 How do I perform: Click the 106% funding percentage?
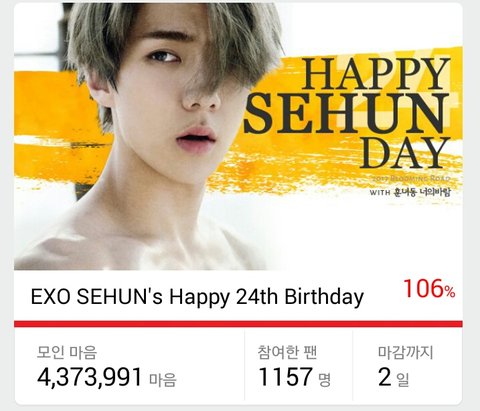(x=429, y=289)
